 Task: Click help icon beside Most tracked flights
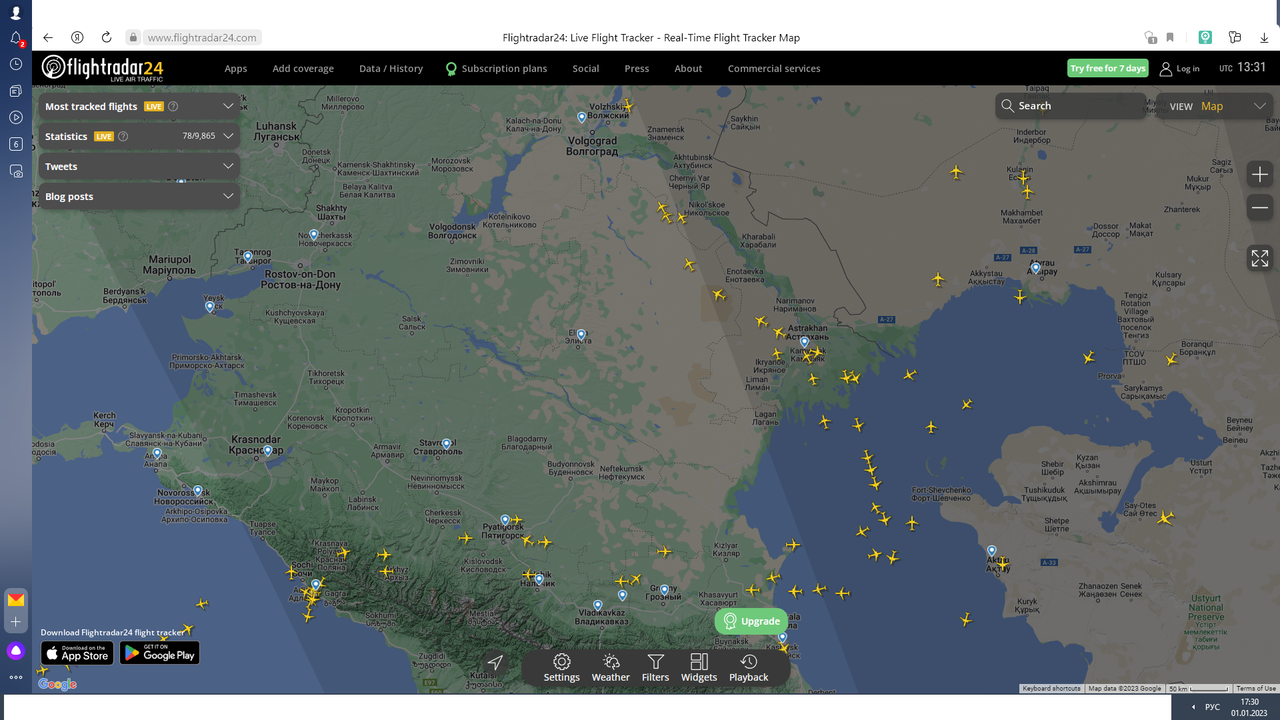pyautogui.click(x=173, y=106)
